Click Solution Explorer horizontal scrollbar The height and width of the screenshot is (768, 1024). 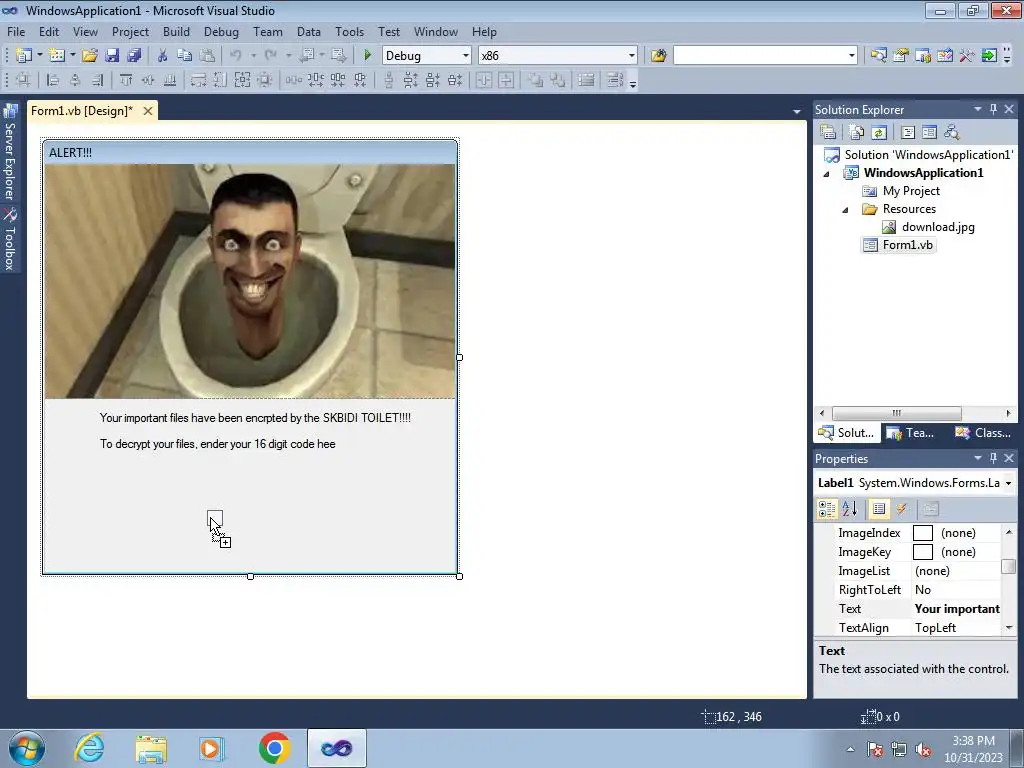pyautogui.click(x=896, y=413)
